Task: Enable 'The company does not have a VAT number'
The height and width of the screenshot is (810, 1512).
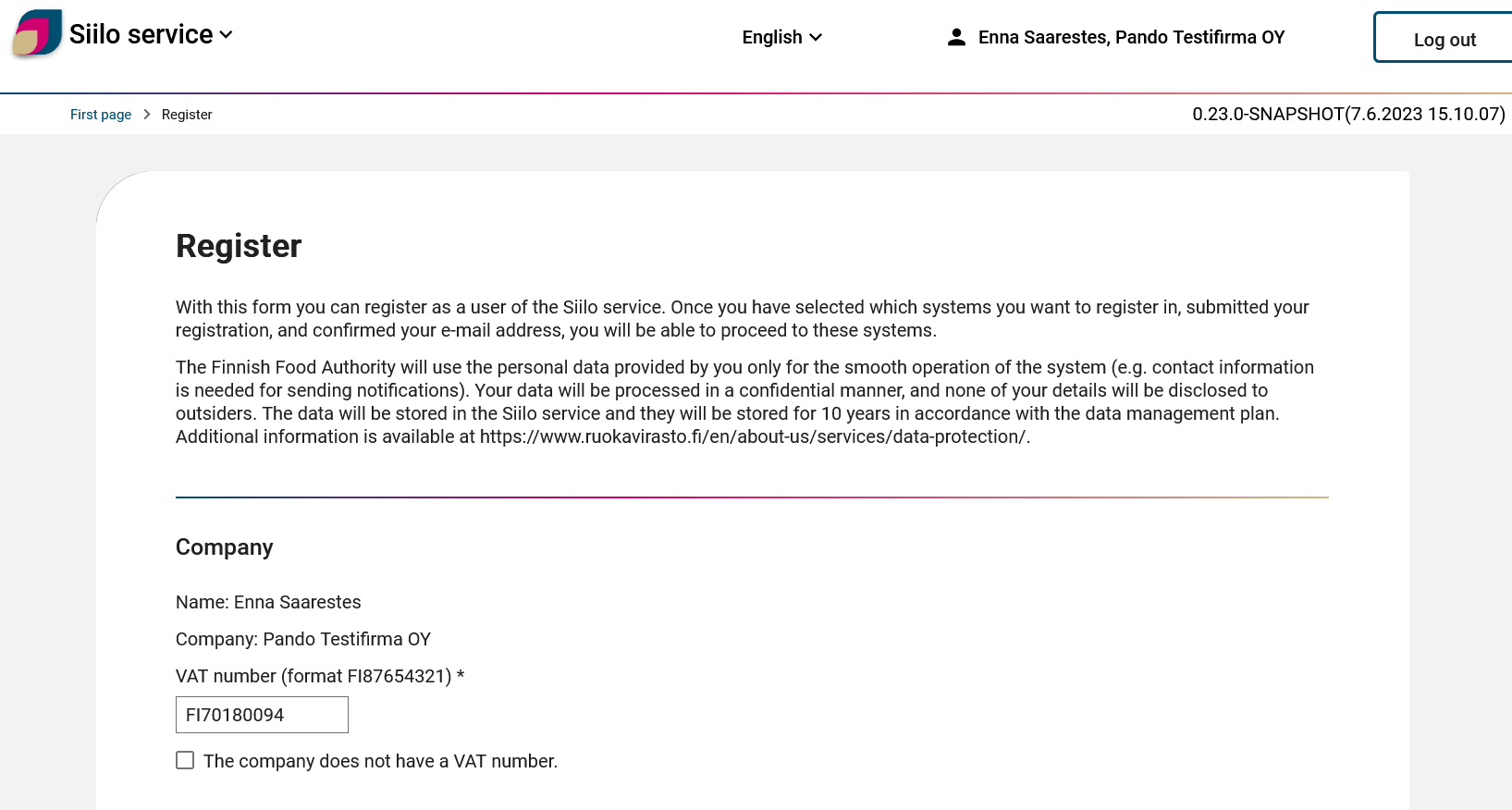Action: coord(185,760)
